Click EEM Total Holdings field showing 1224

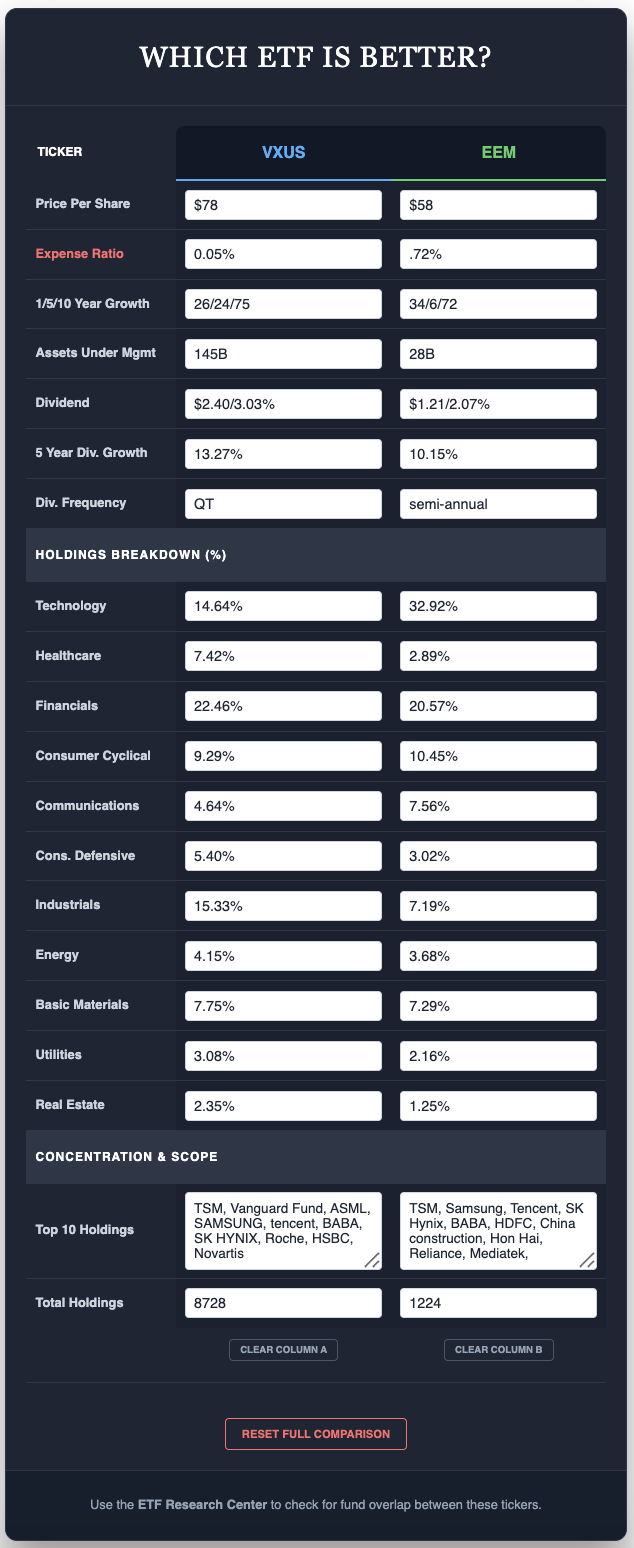coord(498,1303)
